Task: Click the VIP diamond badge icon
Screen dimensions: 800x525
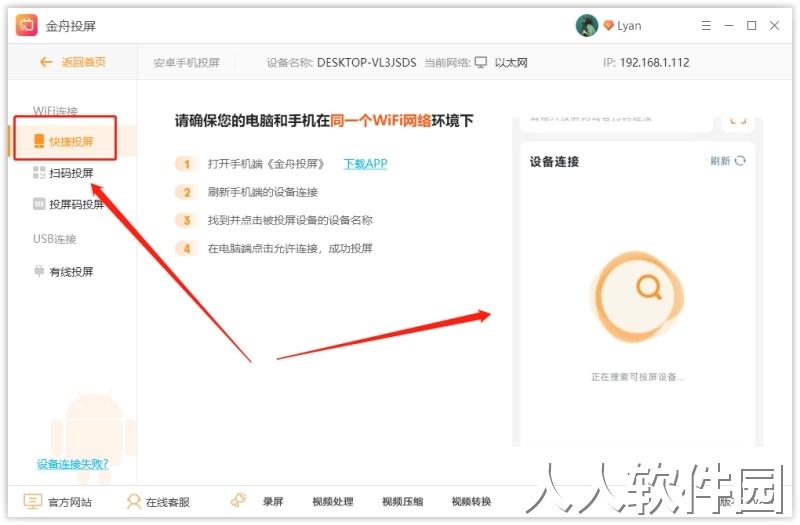Action: (x=608, y=26)
